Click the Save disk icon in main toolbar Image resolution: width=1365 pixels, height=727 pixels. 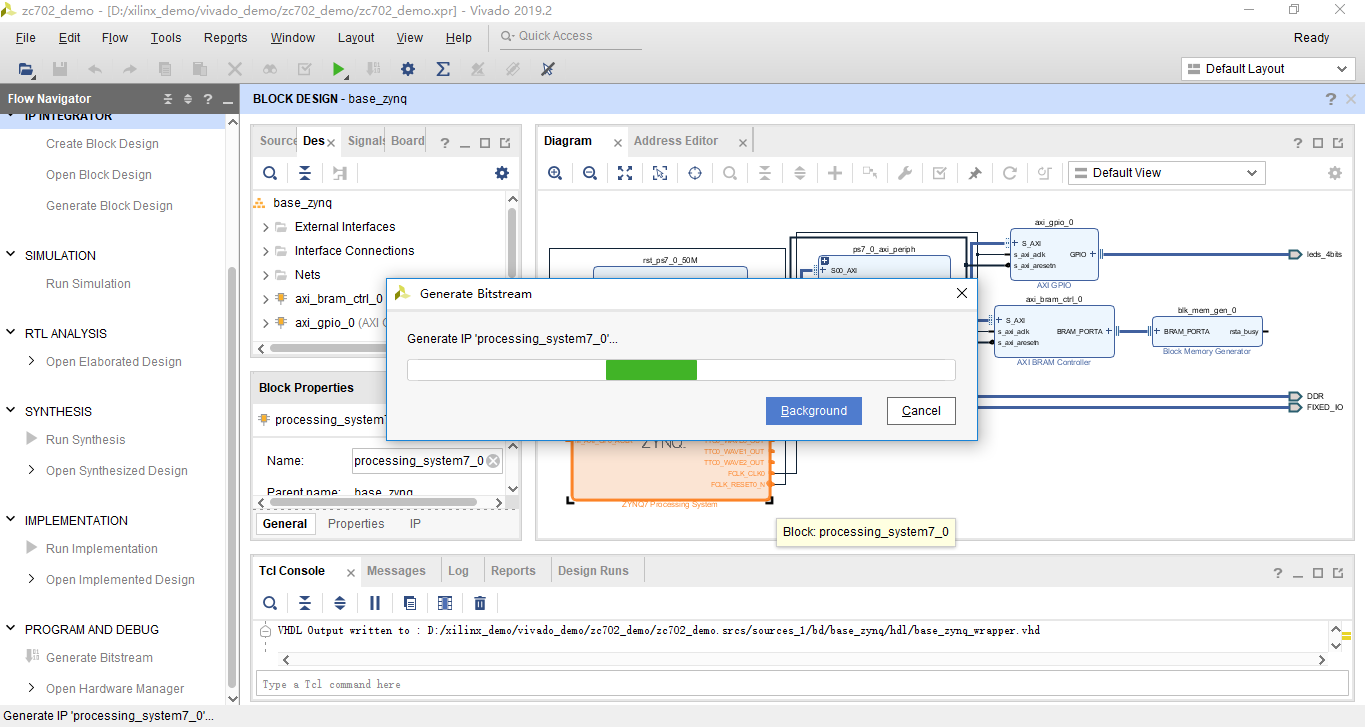pyautogui.click(x=60, y=69)
